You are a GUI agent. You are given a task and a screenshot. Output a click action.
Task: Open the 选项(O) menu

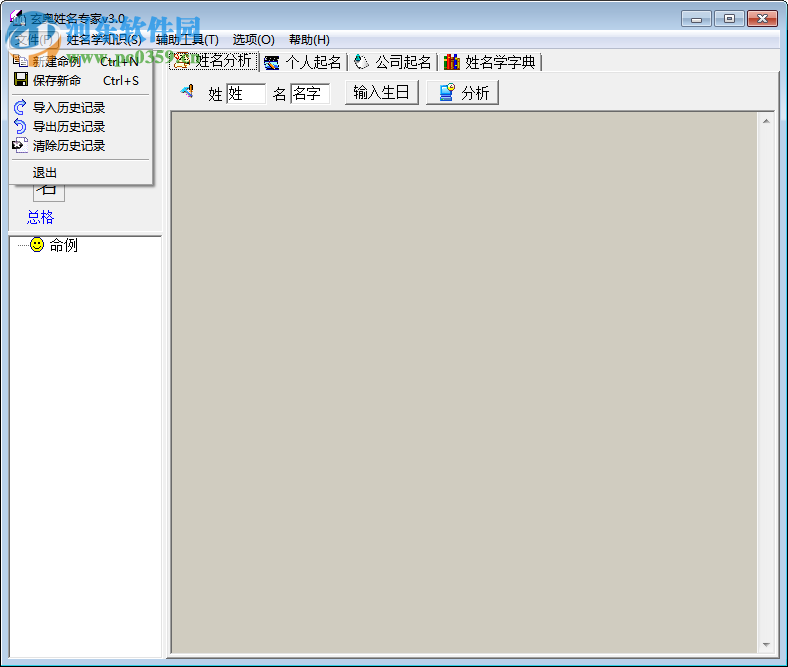pos(253,40)
